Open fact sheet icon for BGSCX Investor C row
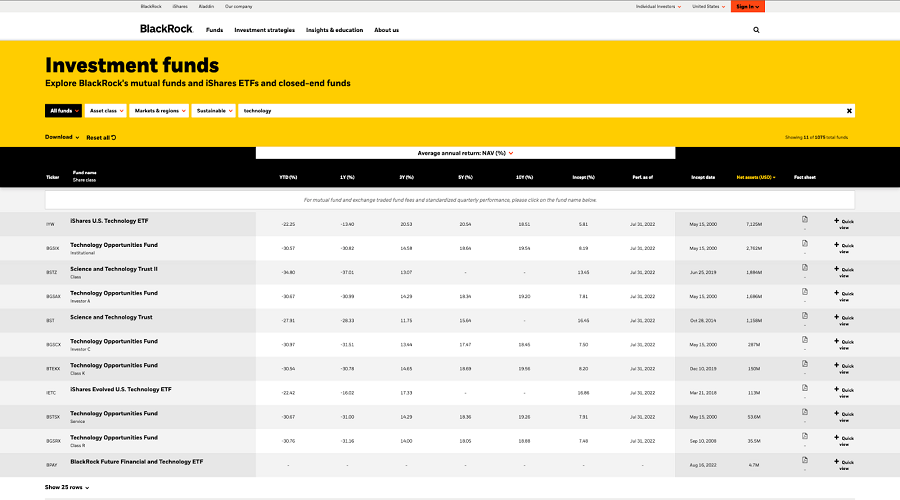This screenshot has height=500, width=900. (805, 340)
